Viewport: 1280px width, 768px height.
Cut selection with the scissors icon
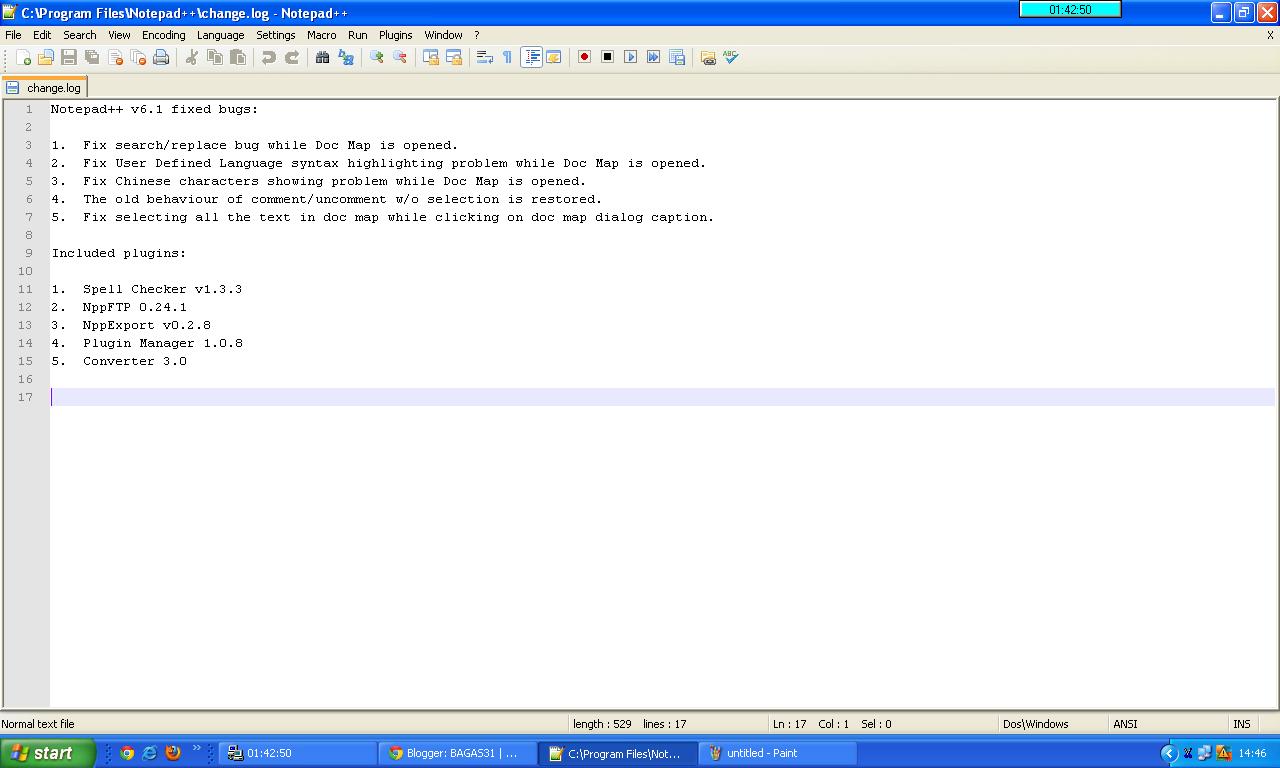[192, 57]
